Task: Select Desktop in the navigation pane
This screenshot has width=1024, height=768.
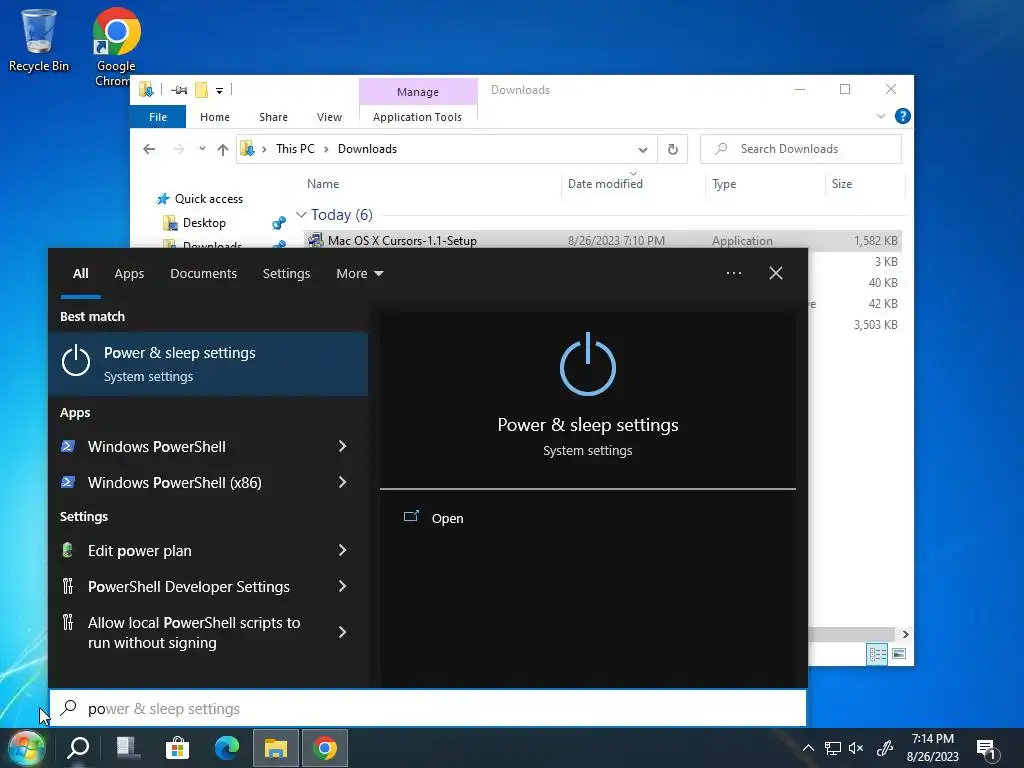Action: pos(204,223)
